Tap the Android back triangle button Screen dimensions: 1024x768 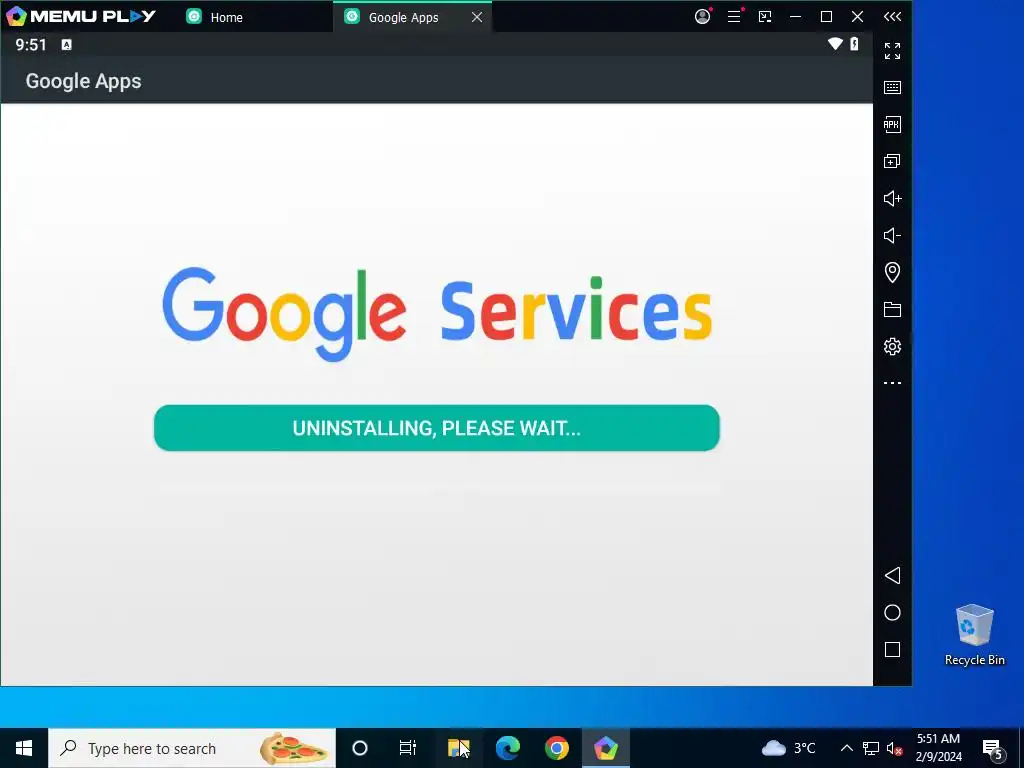pos(892,575)
